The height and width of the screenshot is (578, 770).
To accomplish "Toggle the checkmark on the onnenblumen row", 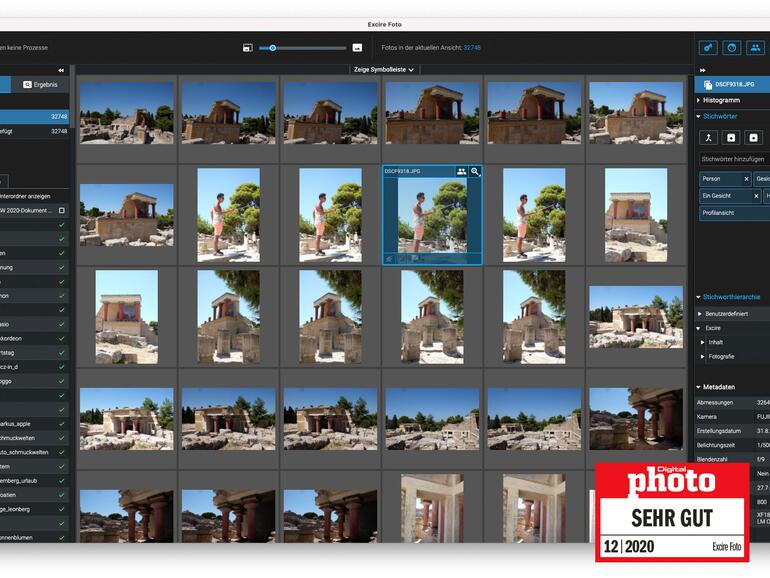I will pyautogui.click(x=61, y=537).
